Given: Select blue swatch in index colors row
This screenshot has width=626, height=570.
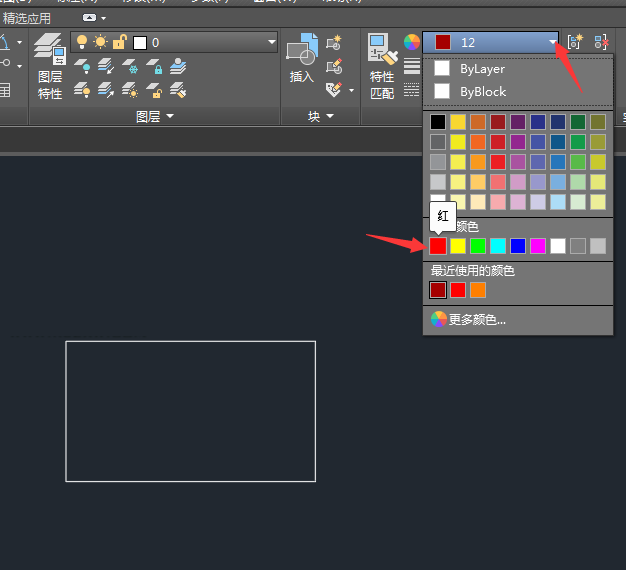Looking at the screenshot, I should pyautogui.click(x=518, y=246).
